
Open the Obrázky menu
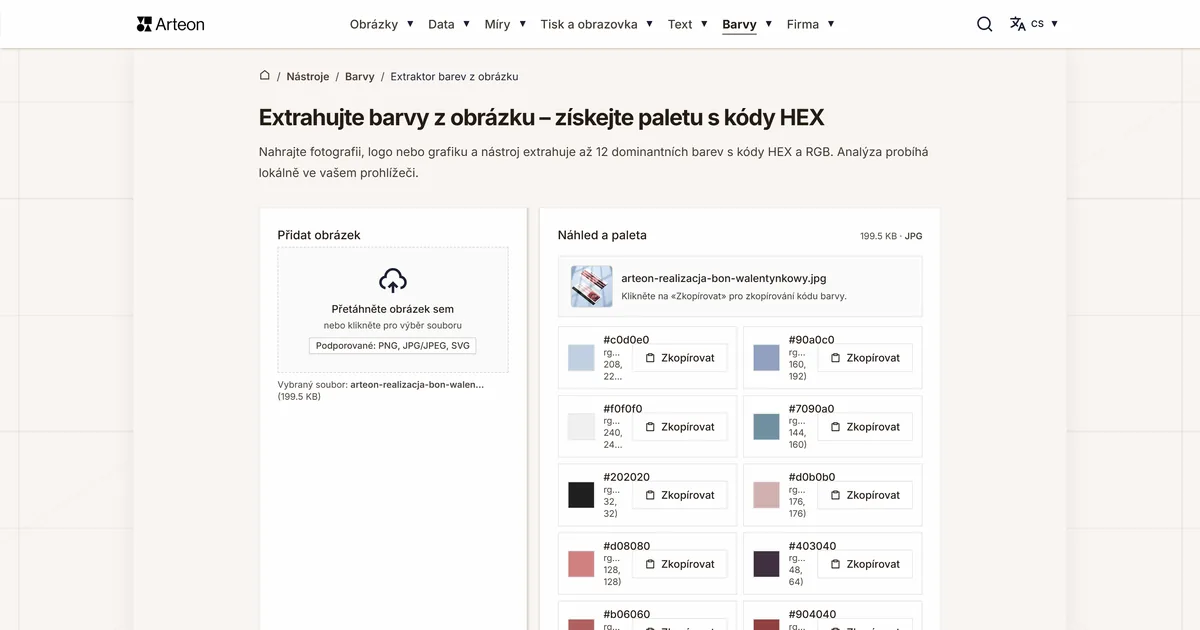374,24
